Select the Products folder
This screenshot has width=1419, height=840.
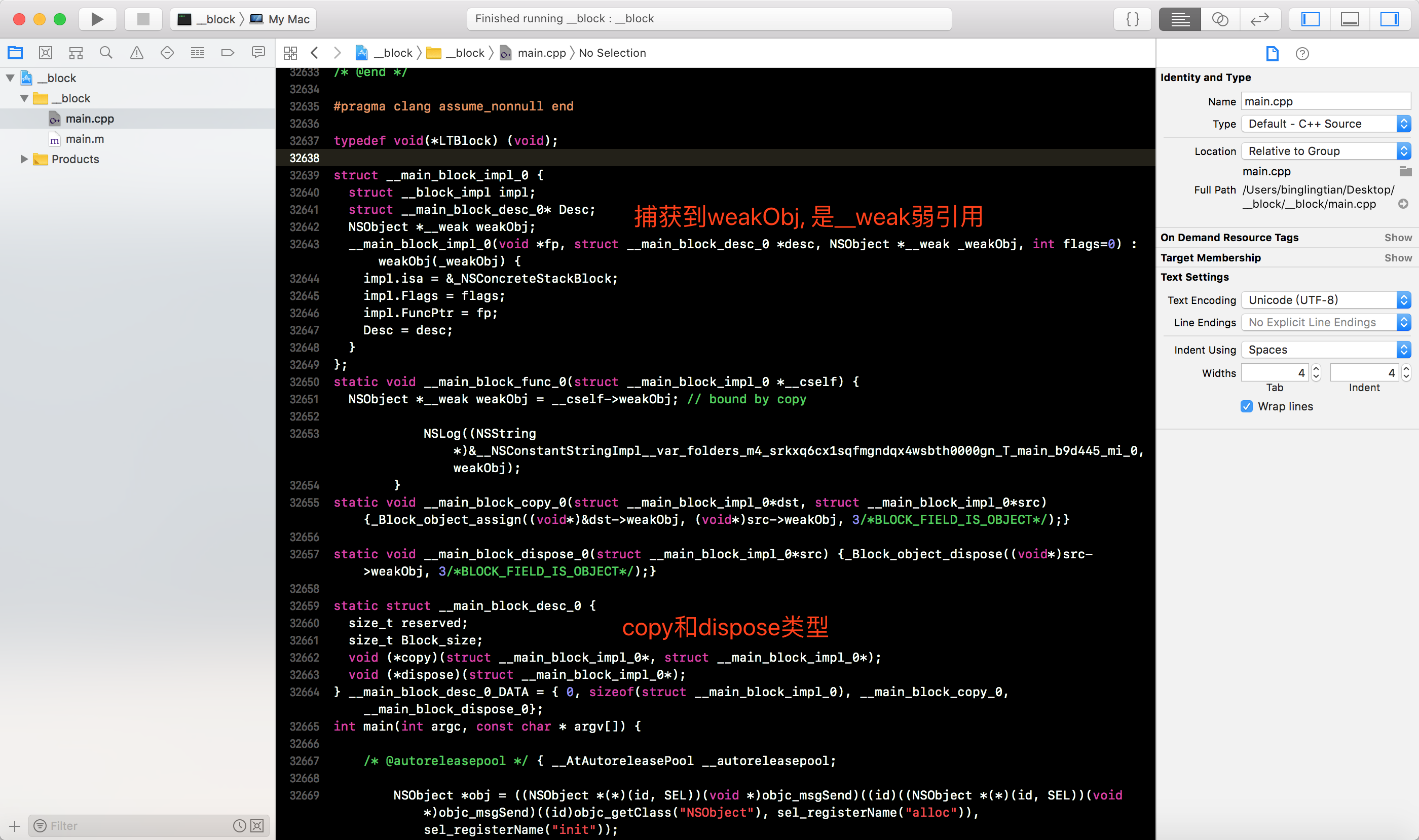76,159
